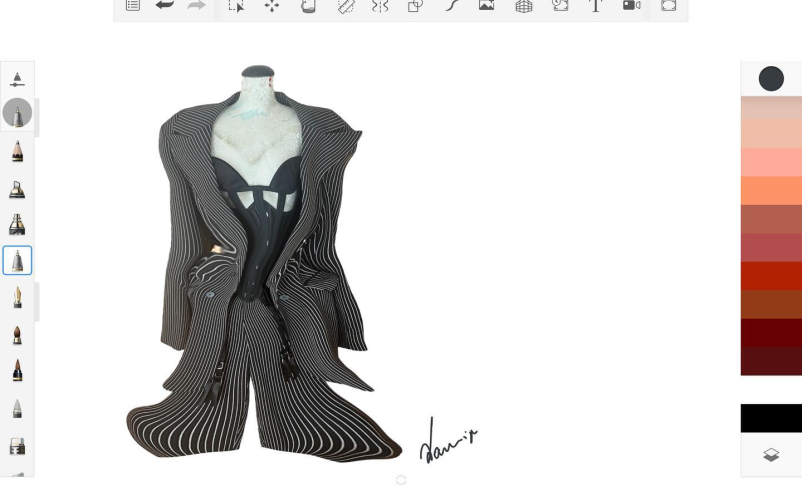Screen dimensions: 802x501
Task: Select the black layer thumbnail
Action: coord(771,418)
